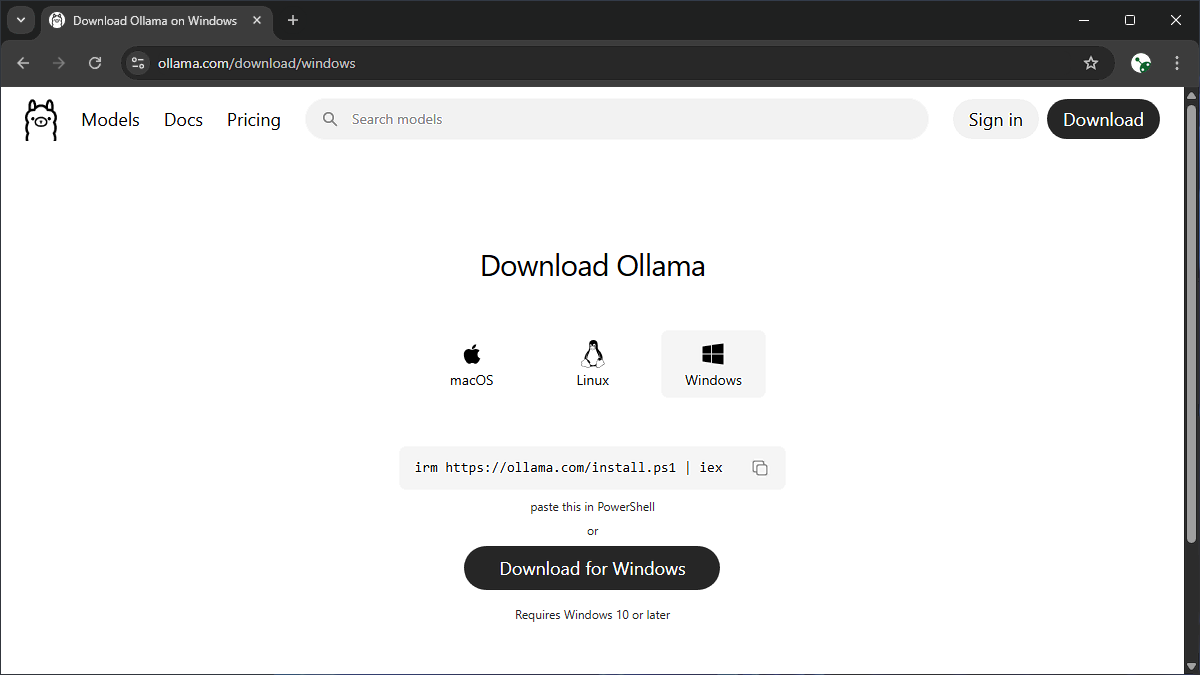Click the Sign in button
This screenshot has height=675, width=1200.
[x=996, y=119]
